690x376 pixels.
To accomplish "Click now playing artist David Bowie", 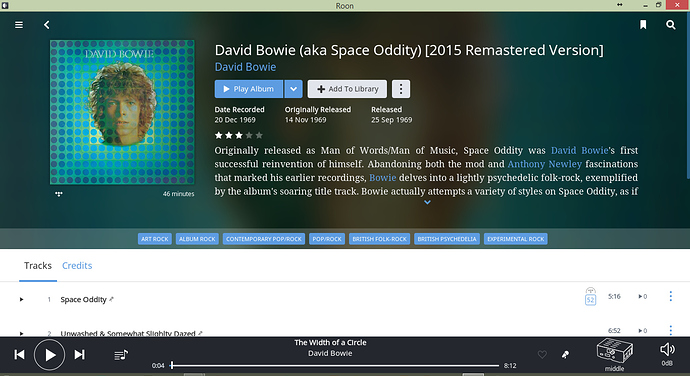I will 330,353.
